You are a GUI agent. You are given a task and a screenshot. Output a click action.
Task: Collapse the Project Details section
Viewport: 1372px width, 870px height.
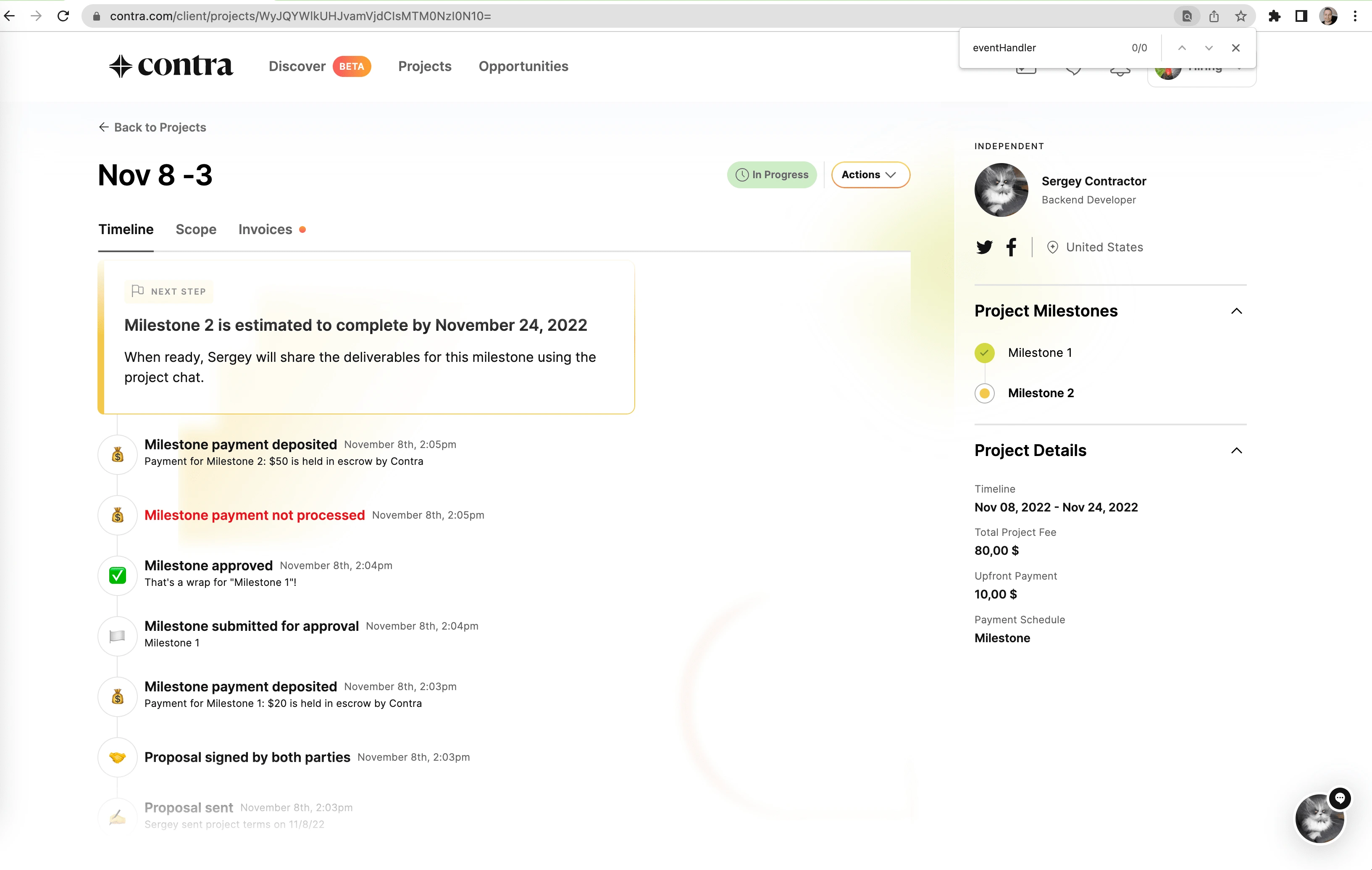coord(1236,451)
